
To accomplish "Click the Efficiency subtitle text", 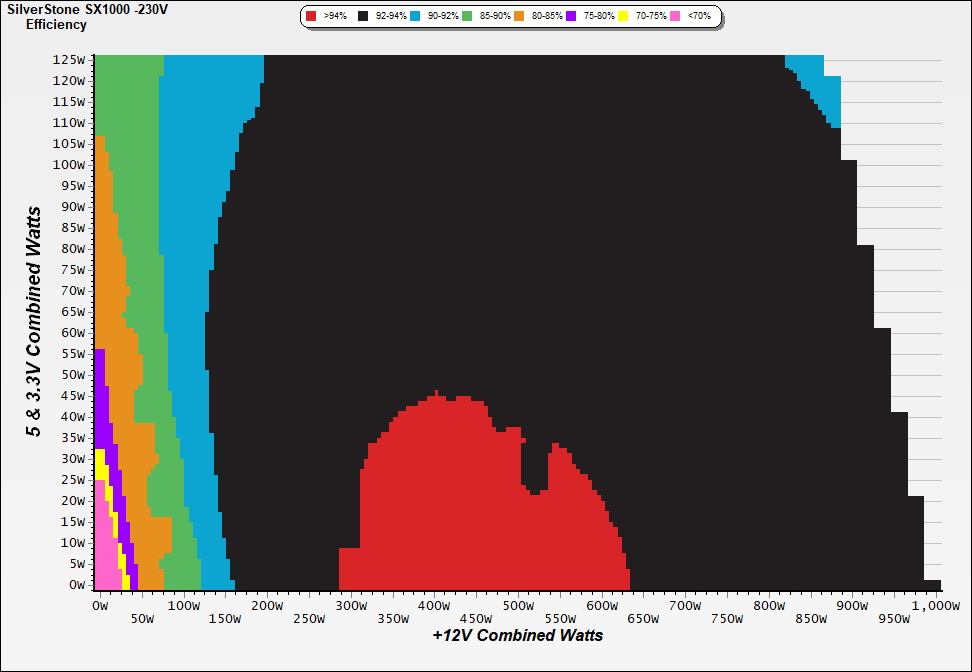I will point(56,24).
